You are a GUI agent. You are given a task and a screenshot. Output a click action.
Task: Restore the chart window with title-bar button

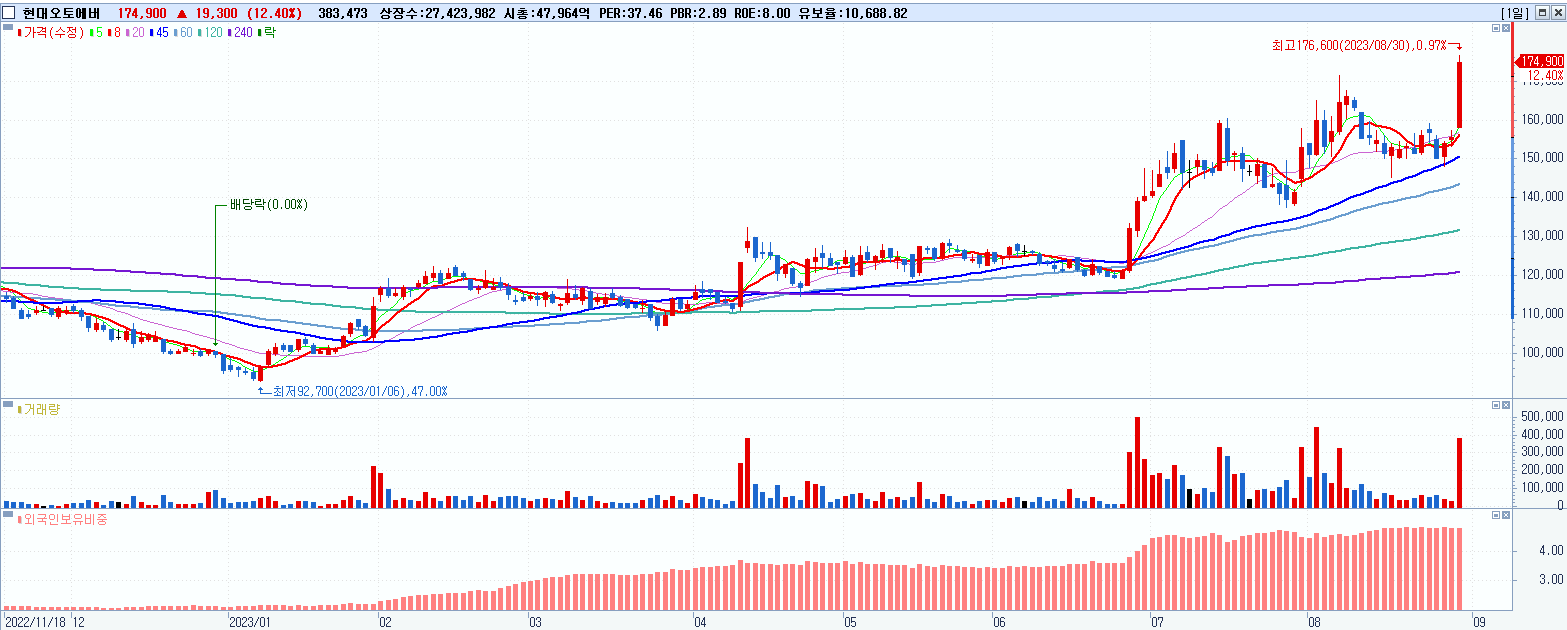(x=1542, y=12)
